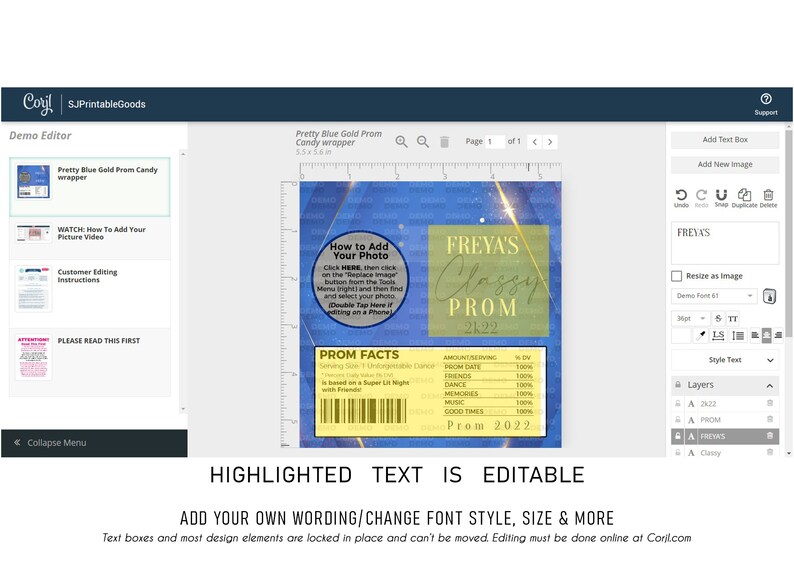
Task: Click Add Text Box button
Action: [725, 140]
